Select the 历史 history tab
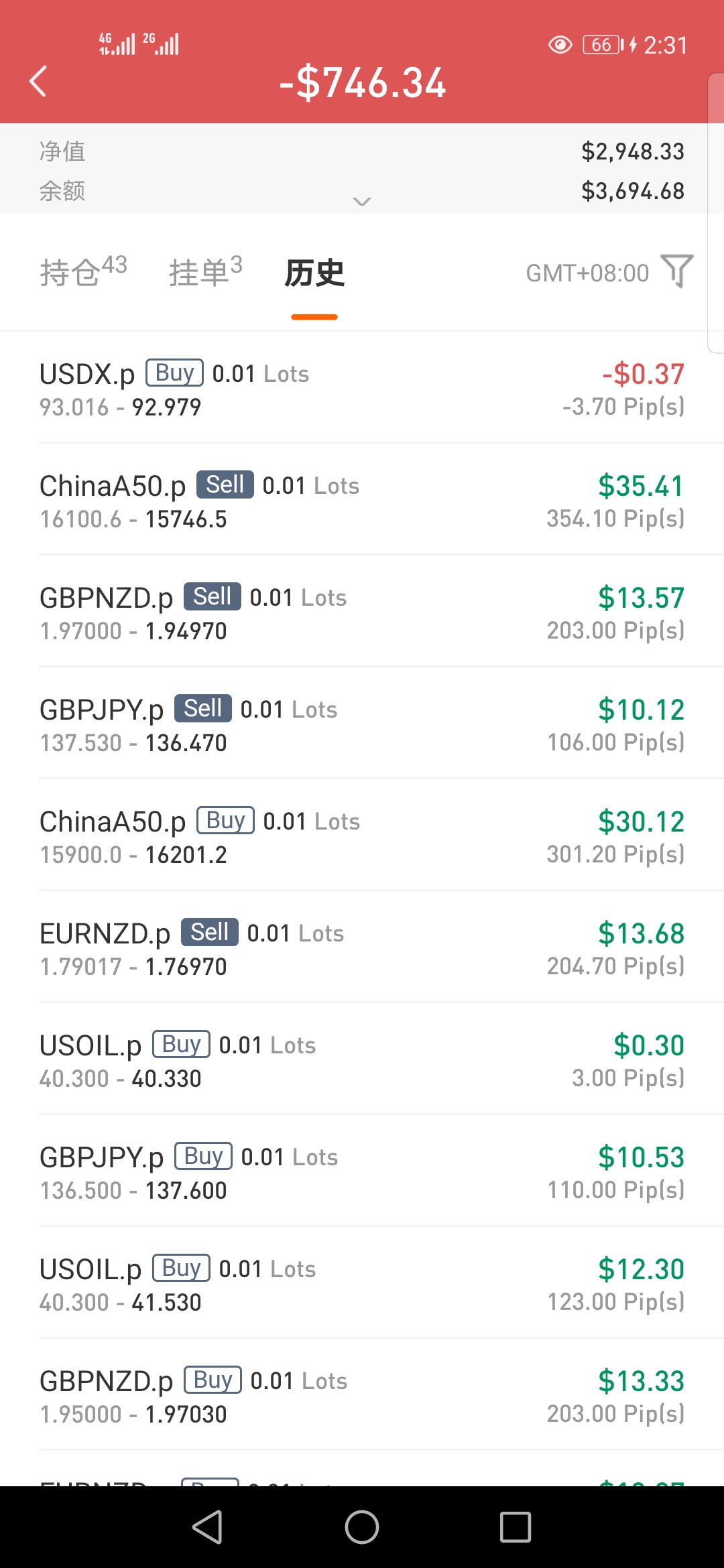Screen dimensions: 724x1568 [314, 273]
